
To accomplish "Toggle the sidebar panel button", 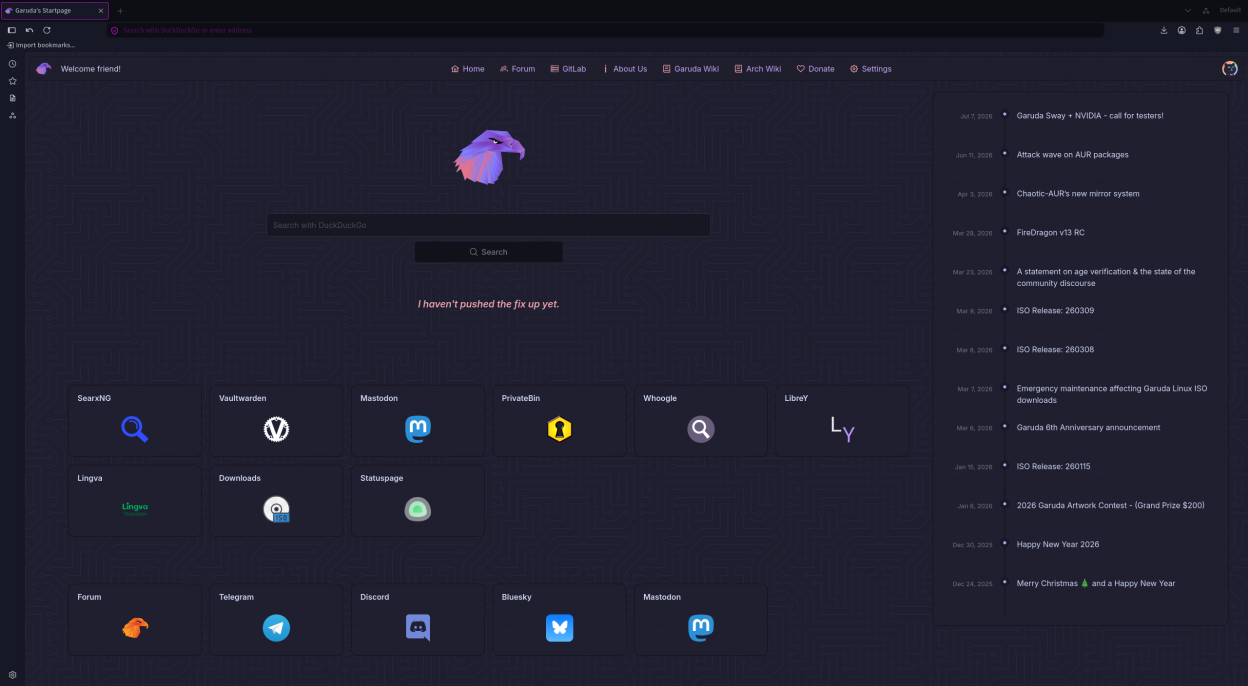I will 12,30.
